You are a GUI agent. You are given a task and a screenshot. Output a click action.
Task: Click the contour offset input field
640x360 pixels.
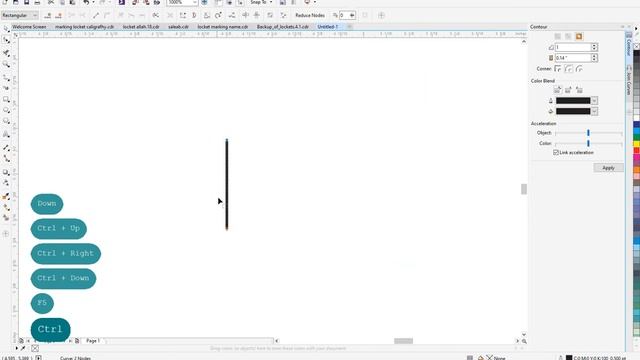(x=573, y=58)
